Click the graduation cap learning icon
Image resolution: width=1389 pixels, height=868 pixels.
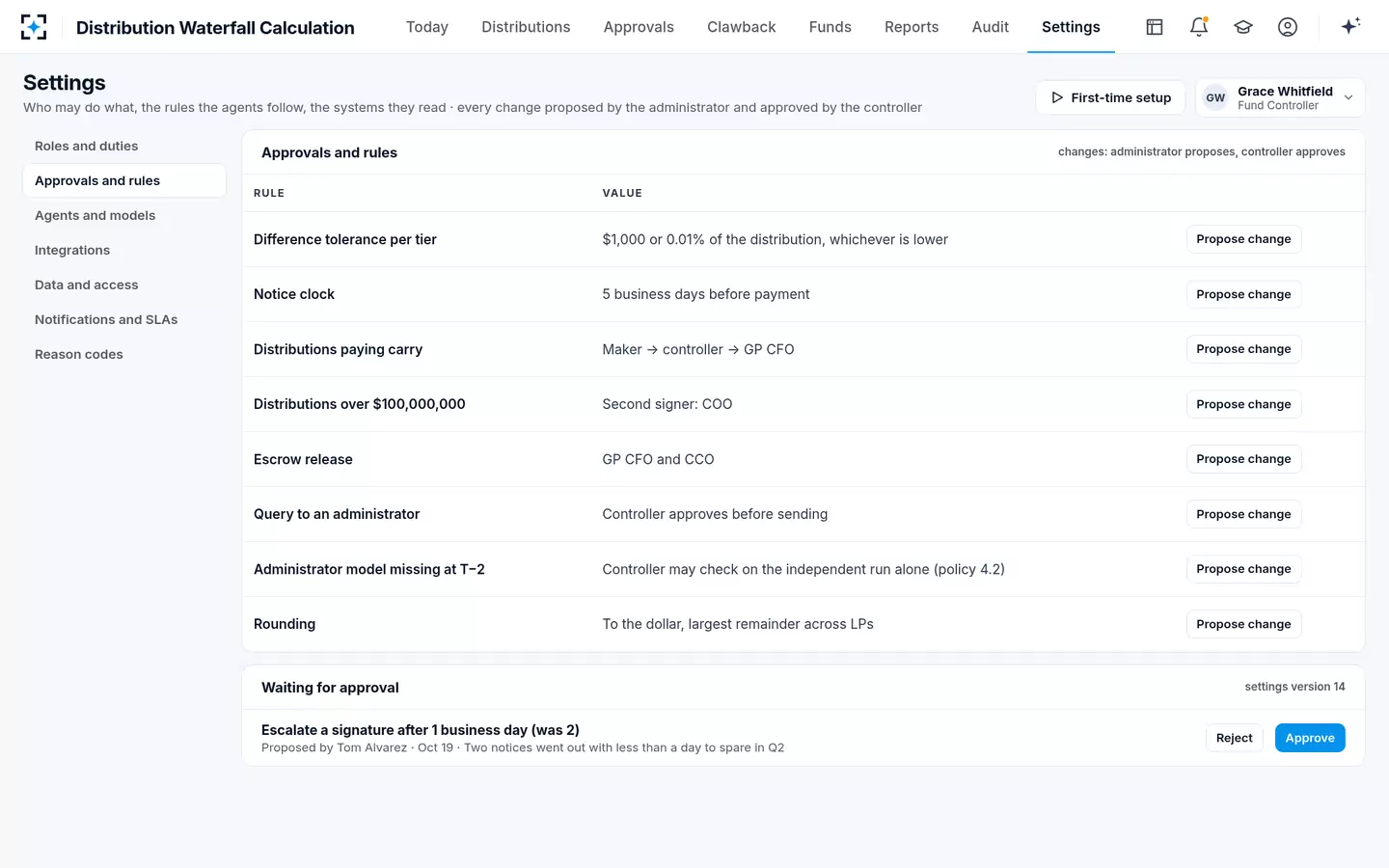click(1243, 27)
